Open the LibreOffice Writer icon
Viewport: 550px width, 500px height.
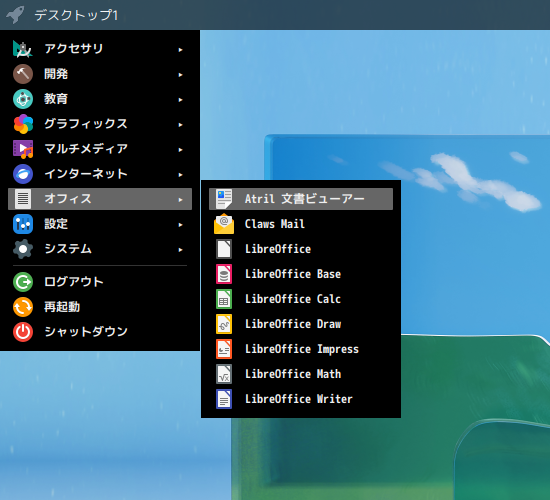coord(224,399)
